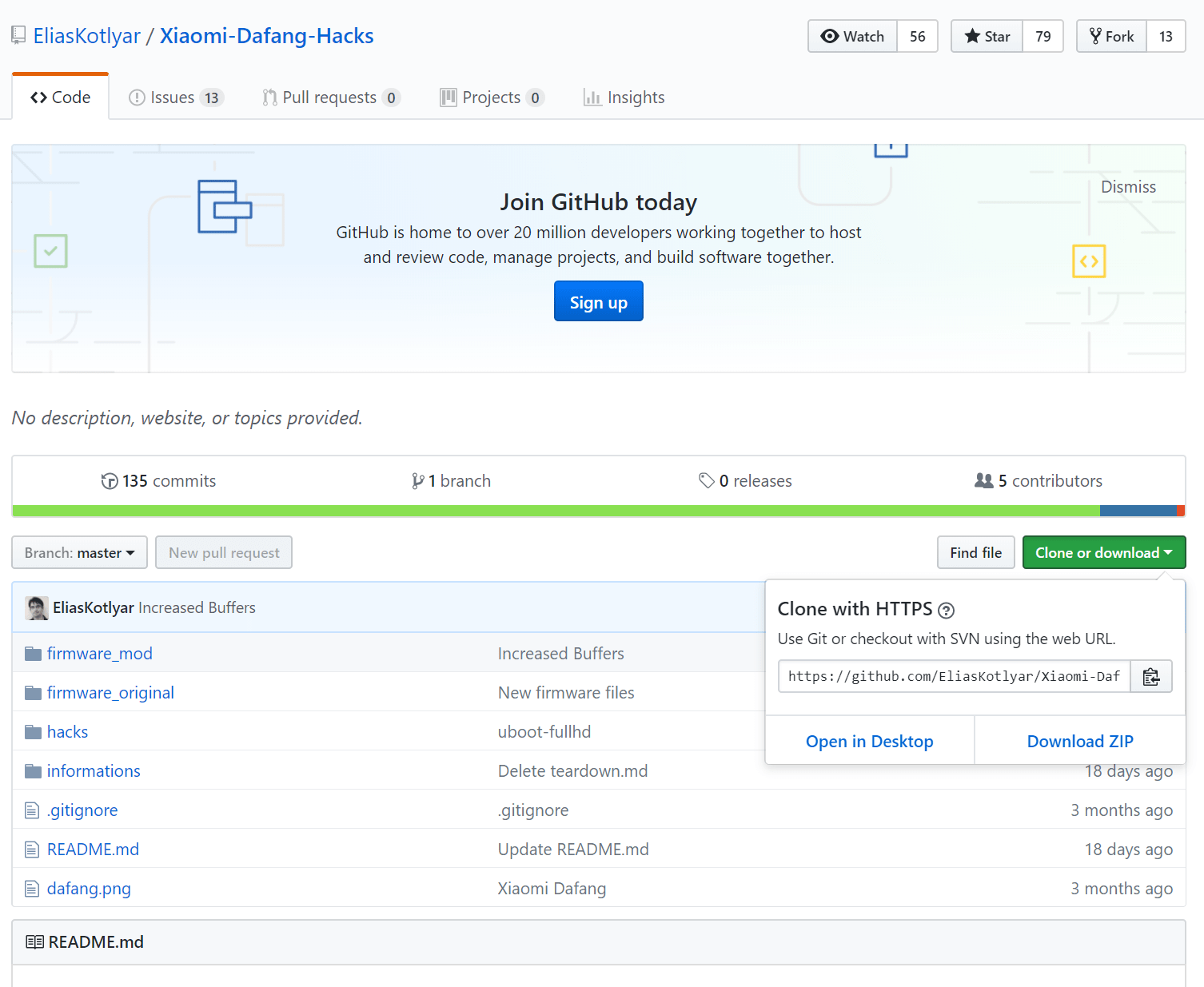Dismiss the Join GitHub banner
This screenshot has height=987, width=1204.
tap(1128, 187)
